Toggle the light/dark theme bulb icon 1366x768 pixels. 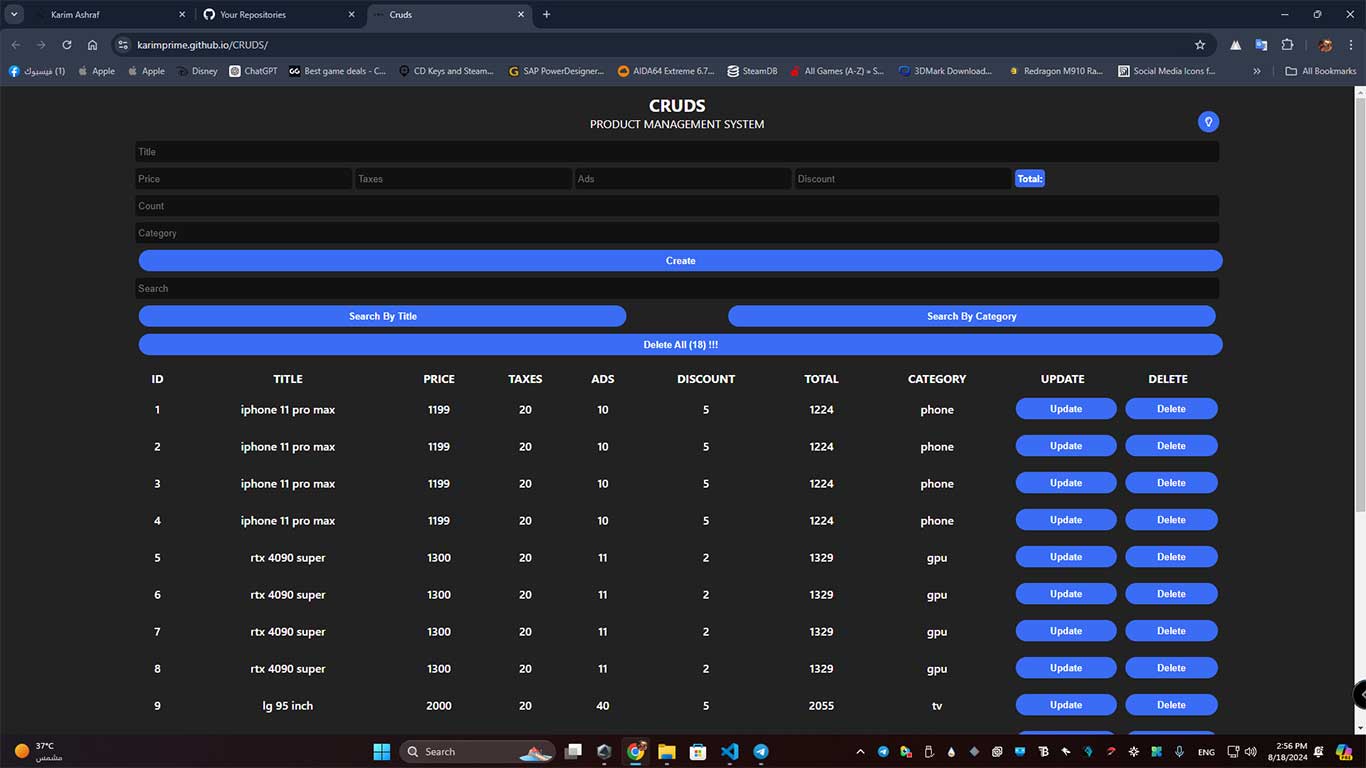[x=1208, y=122]
